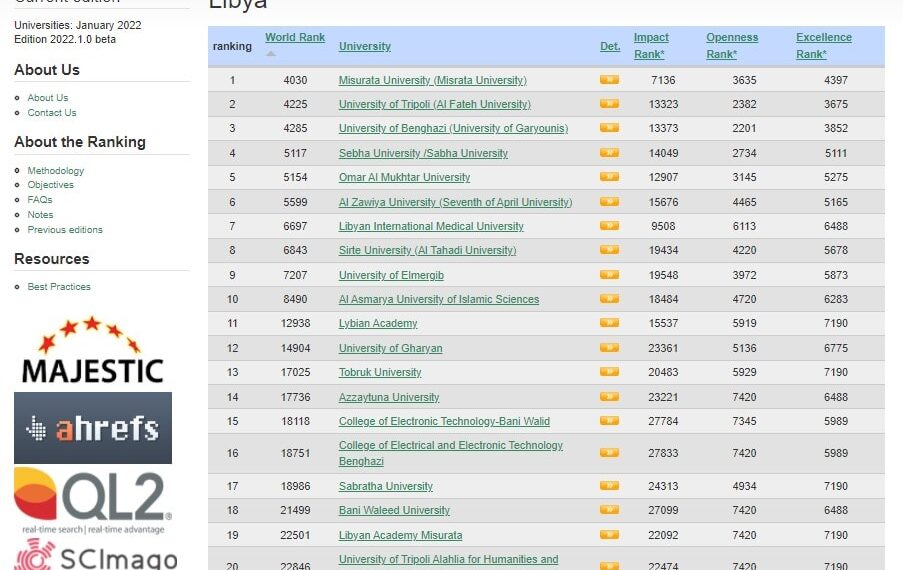Viewport: 903px width, 570px height.
Task: Open Previous editions sidebar link
Action: coord(65,230)
